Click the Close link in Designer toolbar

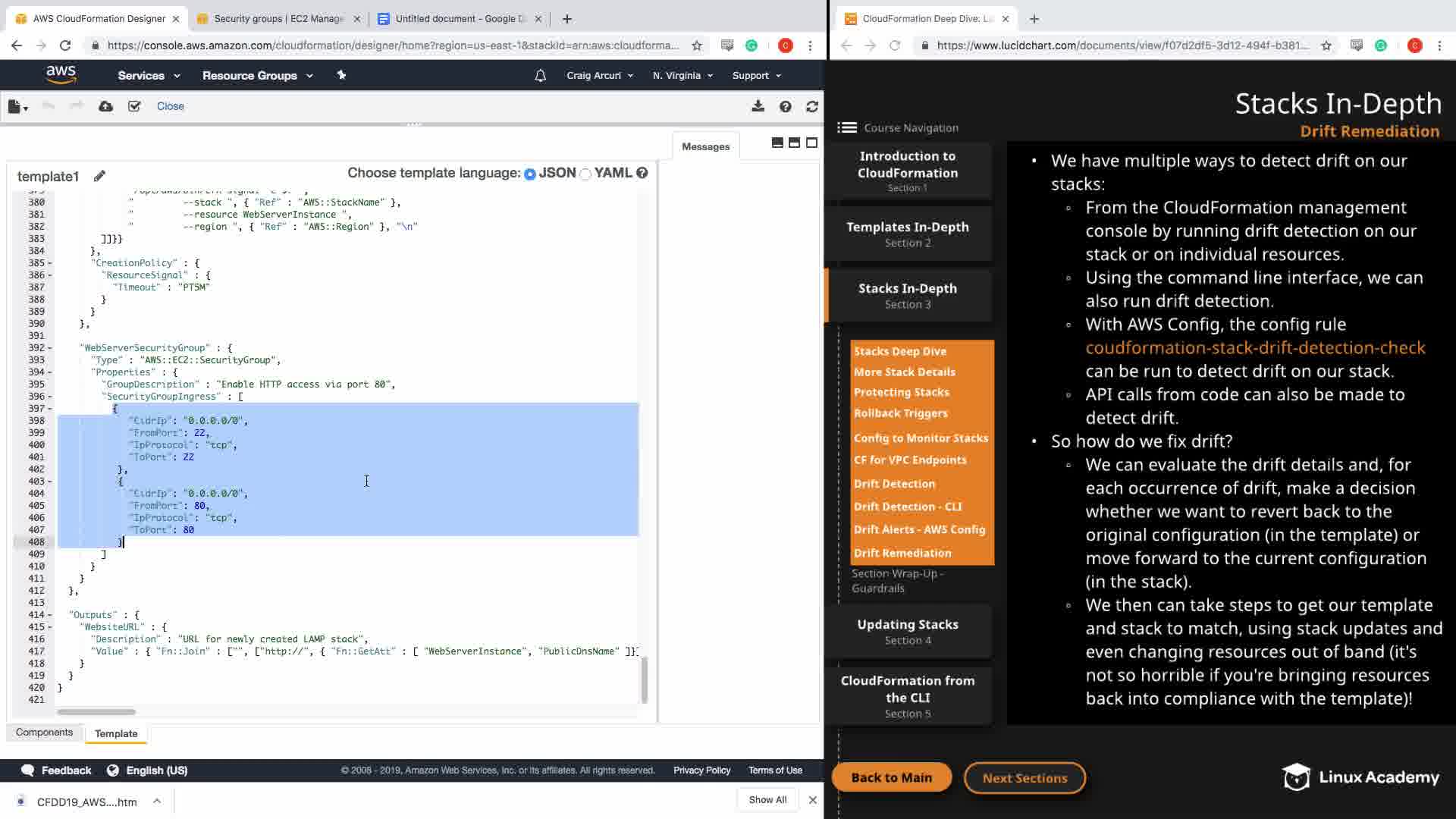170,106
